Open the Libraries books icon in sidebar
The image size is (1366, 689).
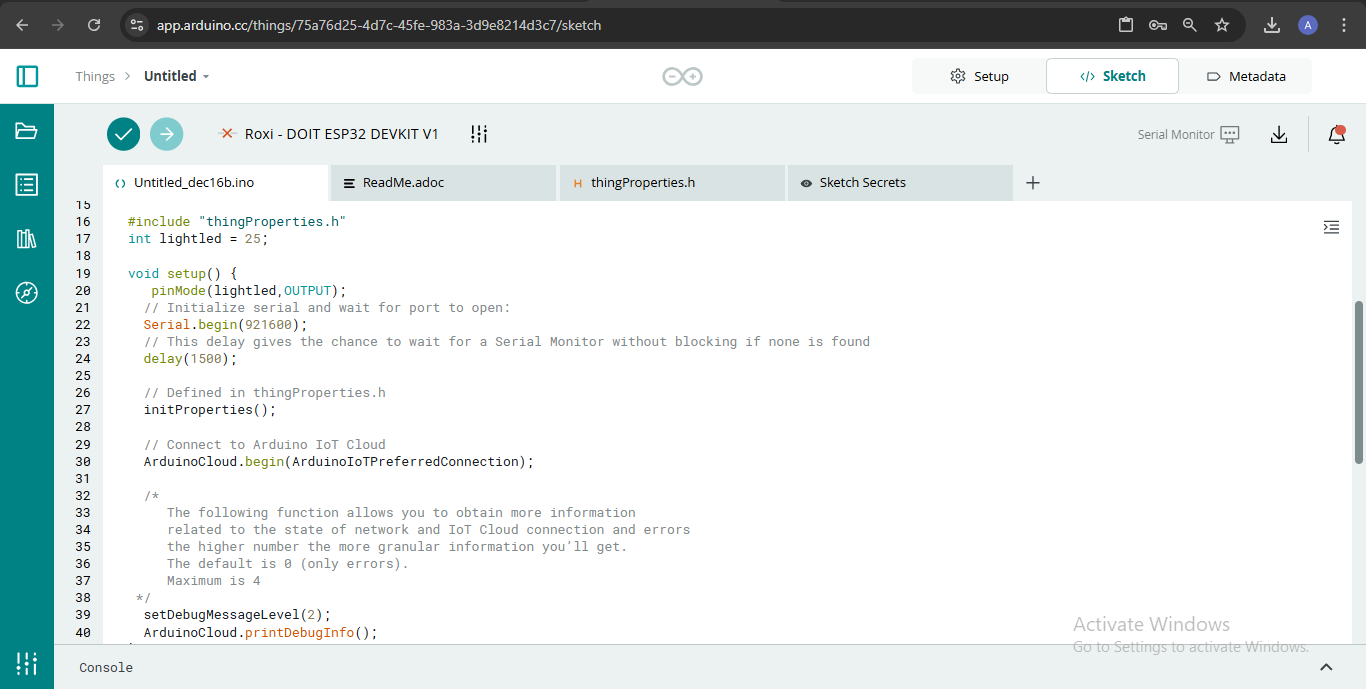click(27, 238)
